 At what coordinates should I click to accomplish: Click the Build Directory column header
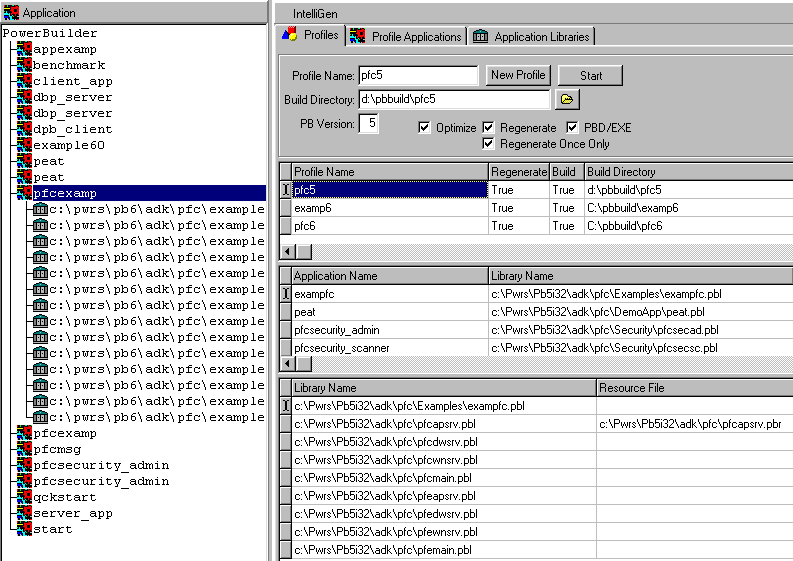tap(689, 172)
